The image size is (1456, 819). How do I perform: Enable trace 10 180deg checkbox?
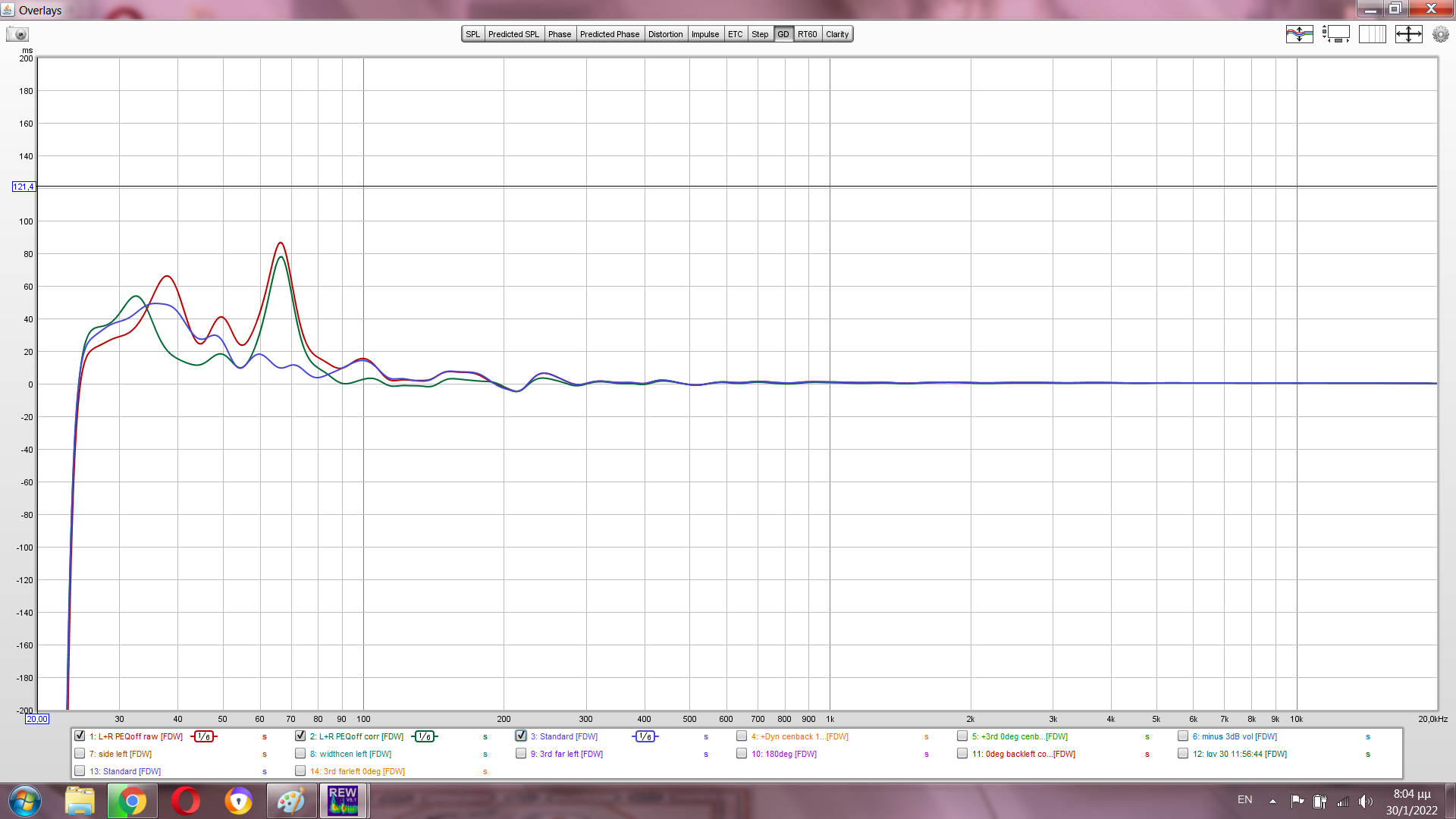click(742, 754)
